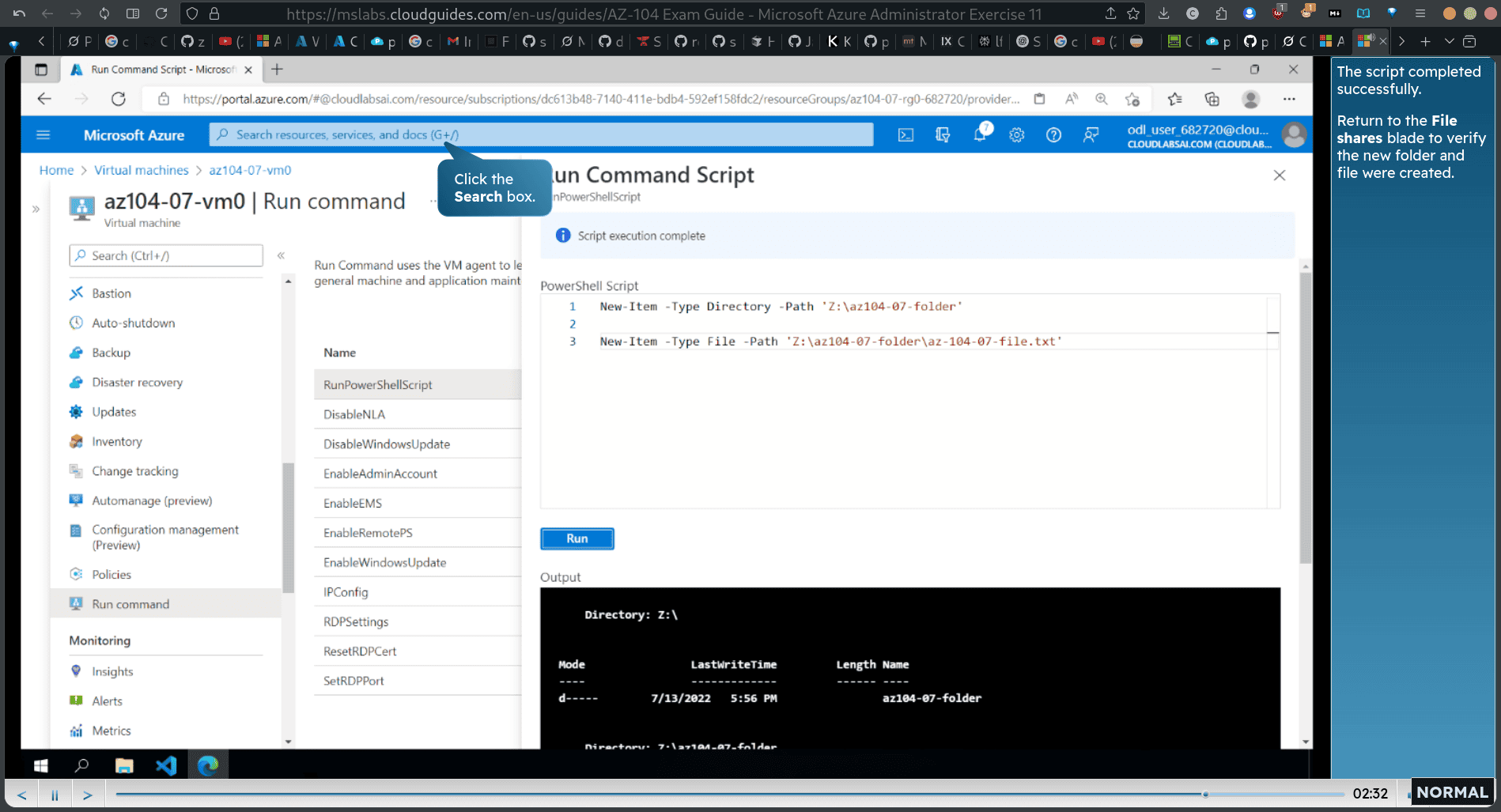Screen dimensions: 1501x812
Task: Go to Home breadcrumb
Action: pos(56,170)
